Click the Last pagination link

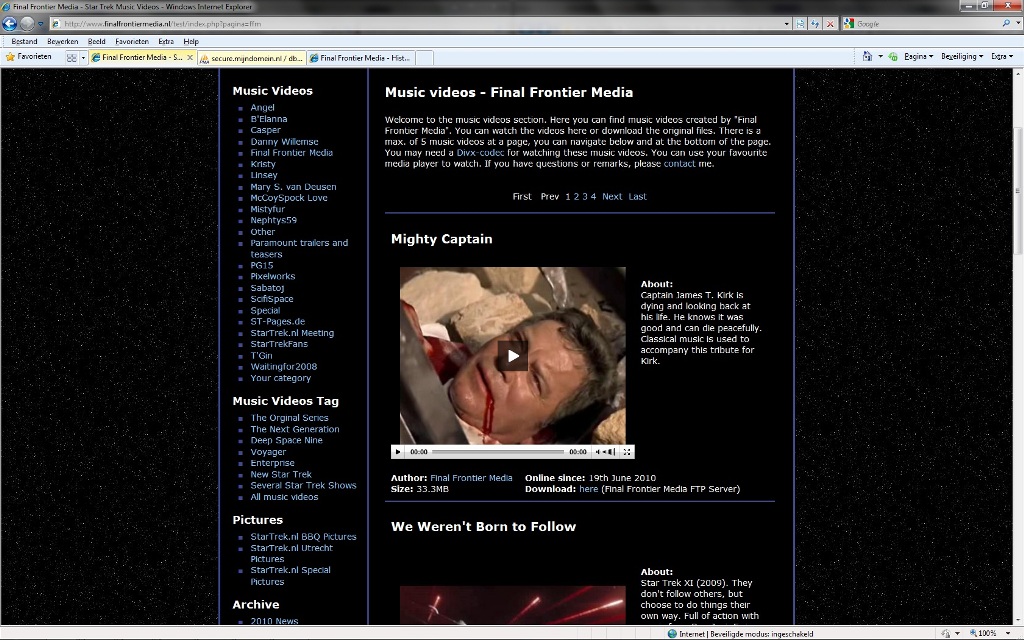tap(637, 197)
